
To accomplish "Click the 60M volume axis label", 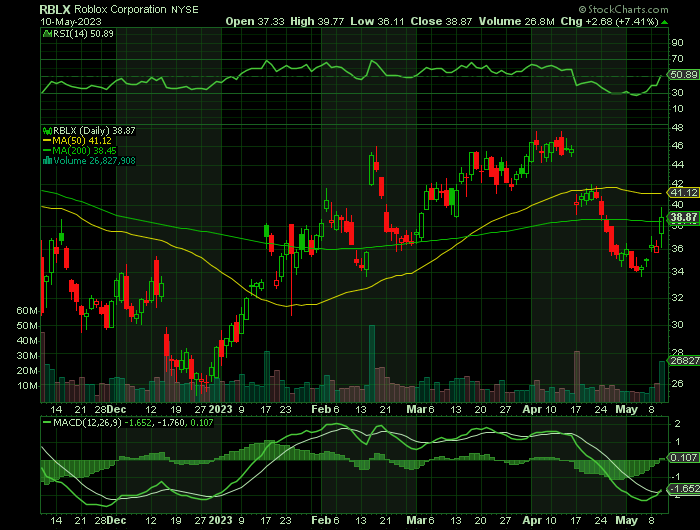I will 27,311.
